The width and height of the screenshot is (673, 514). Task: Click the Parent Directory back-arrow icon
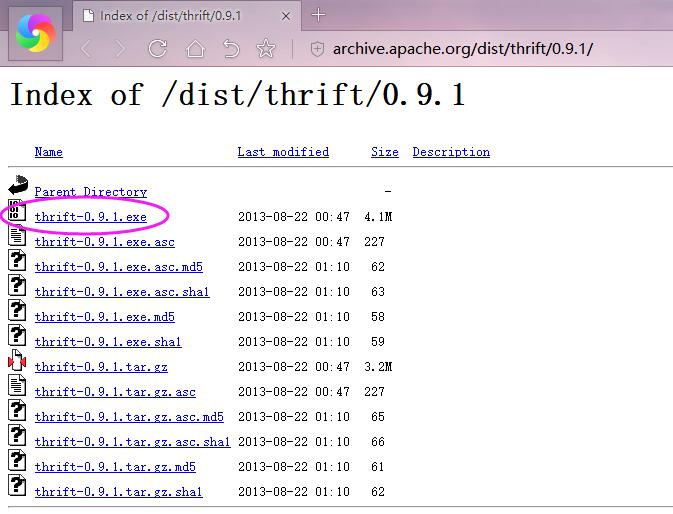point(18,185)
